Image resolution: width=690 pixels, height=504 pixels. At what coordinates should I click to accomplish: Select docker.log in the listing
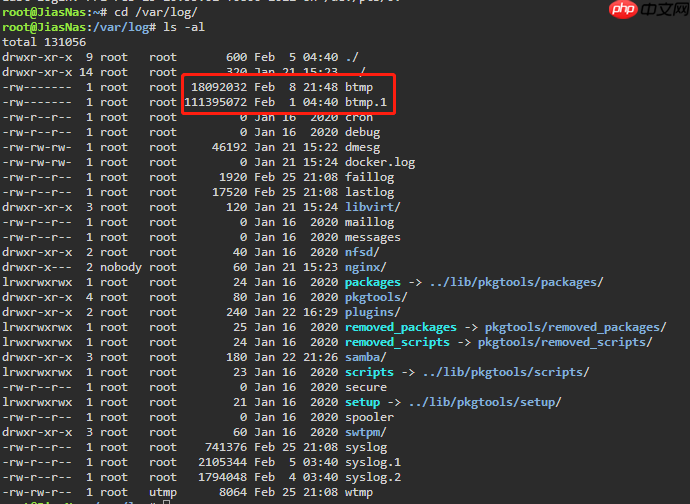tap(380, 162)
